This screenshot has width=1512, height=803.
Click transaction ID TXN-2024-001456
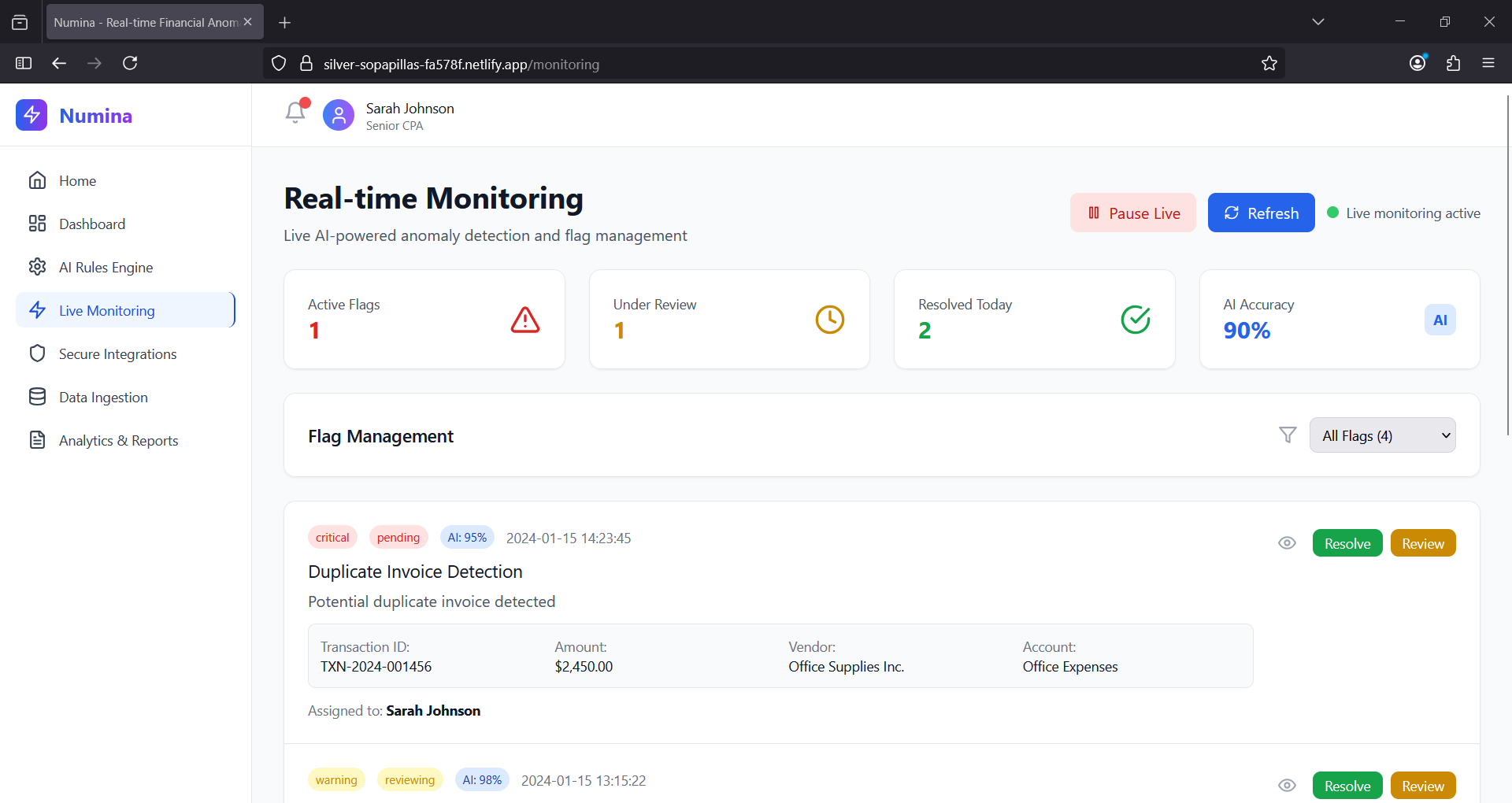[x=376, y=667]
